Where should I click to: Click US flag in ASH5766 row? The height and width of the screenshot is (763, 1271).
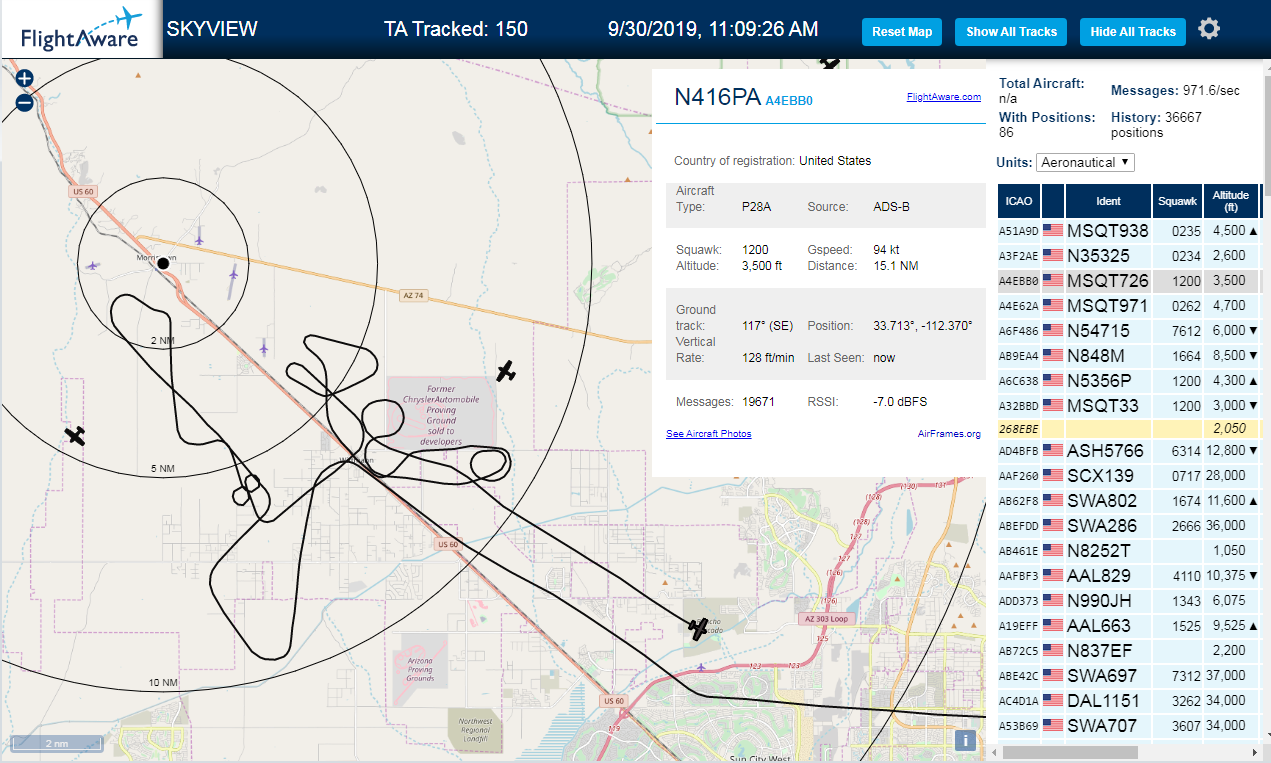[x=1053, y=450]
